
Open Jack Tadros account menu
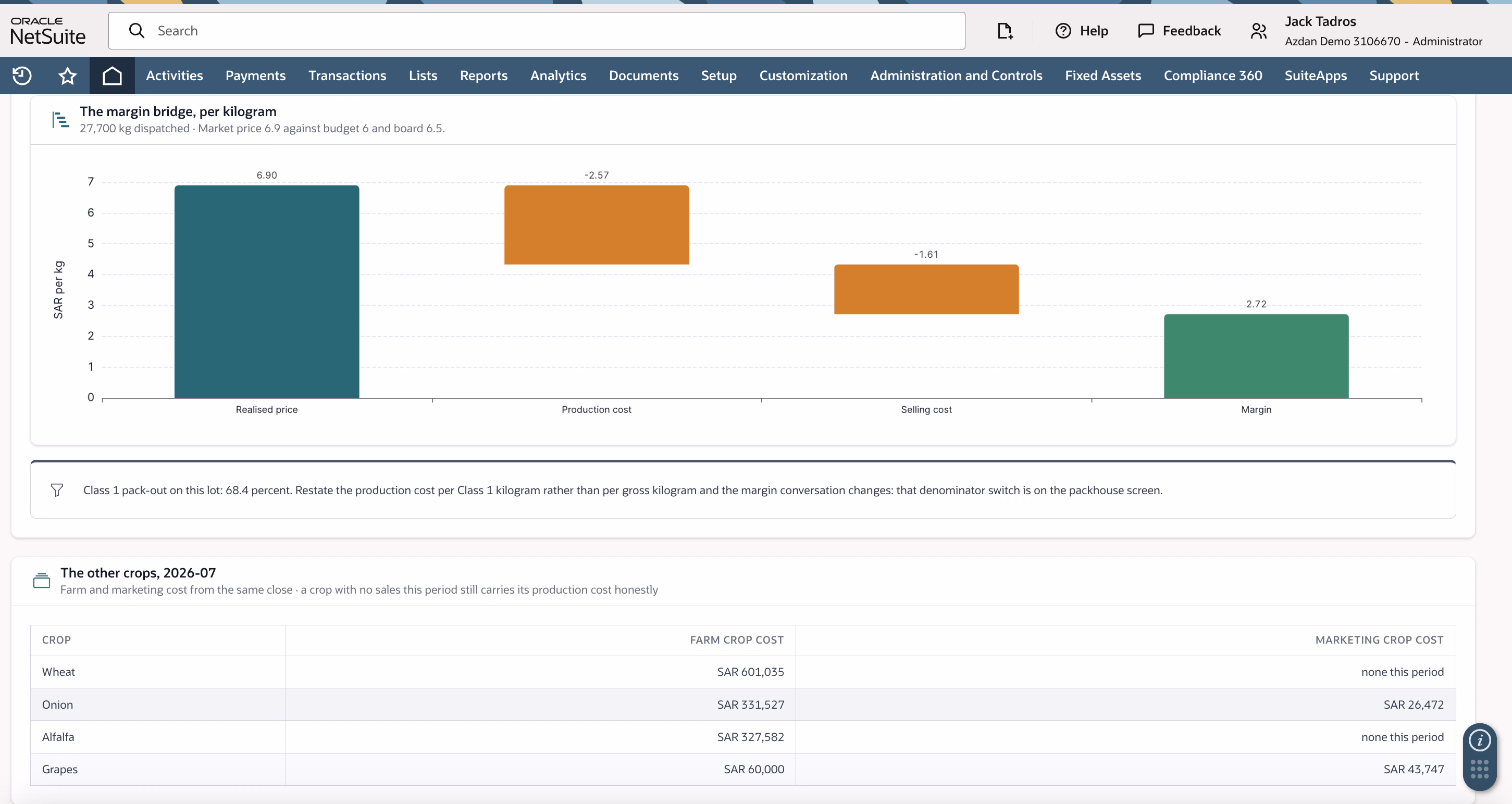[x=1320, y=22]
